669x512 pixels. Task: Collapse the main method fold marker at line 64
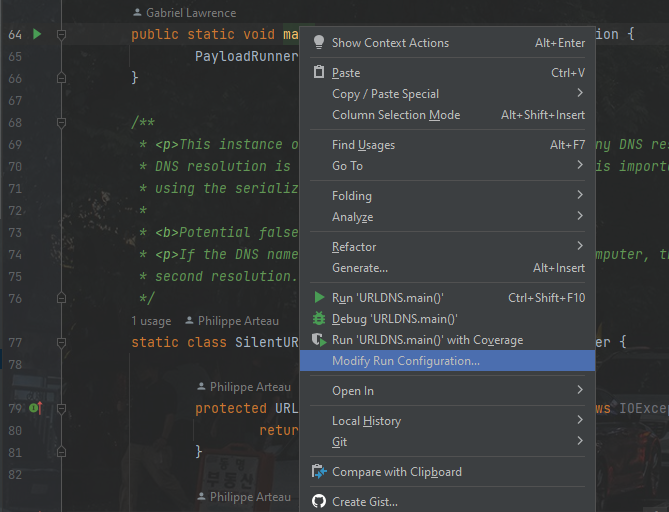pos(61,34)
